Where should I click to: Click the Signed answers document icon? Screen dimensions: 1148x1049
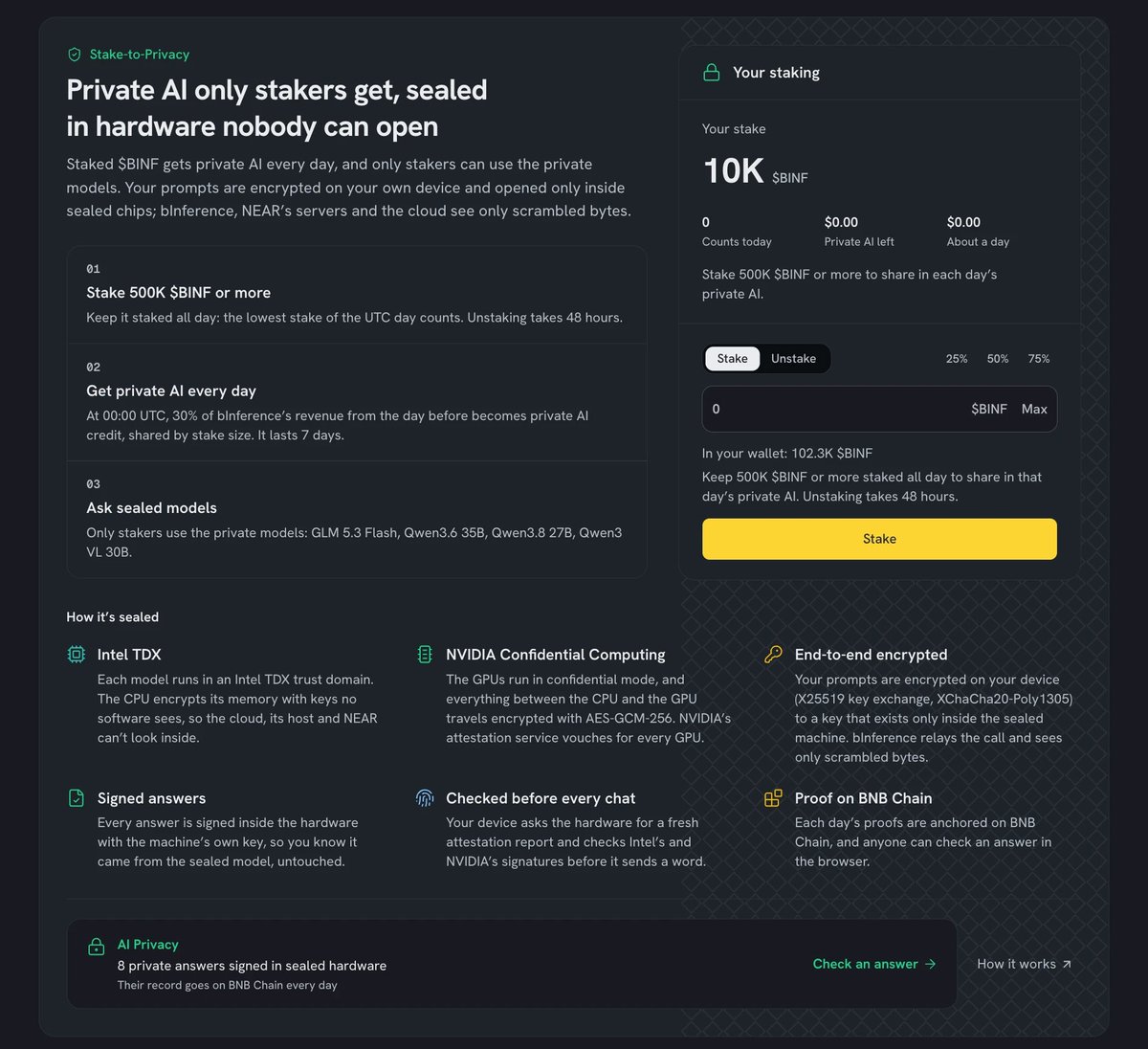[77, 798]
